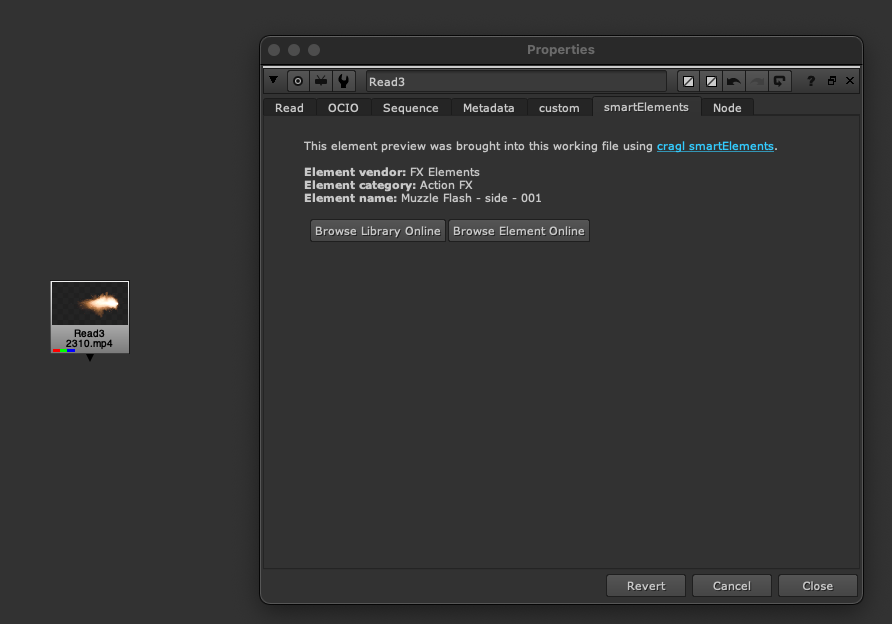Click the undo arrow icon
The height and width of the screenshot is (624, 892).
tap(734, 81)
